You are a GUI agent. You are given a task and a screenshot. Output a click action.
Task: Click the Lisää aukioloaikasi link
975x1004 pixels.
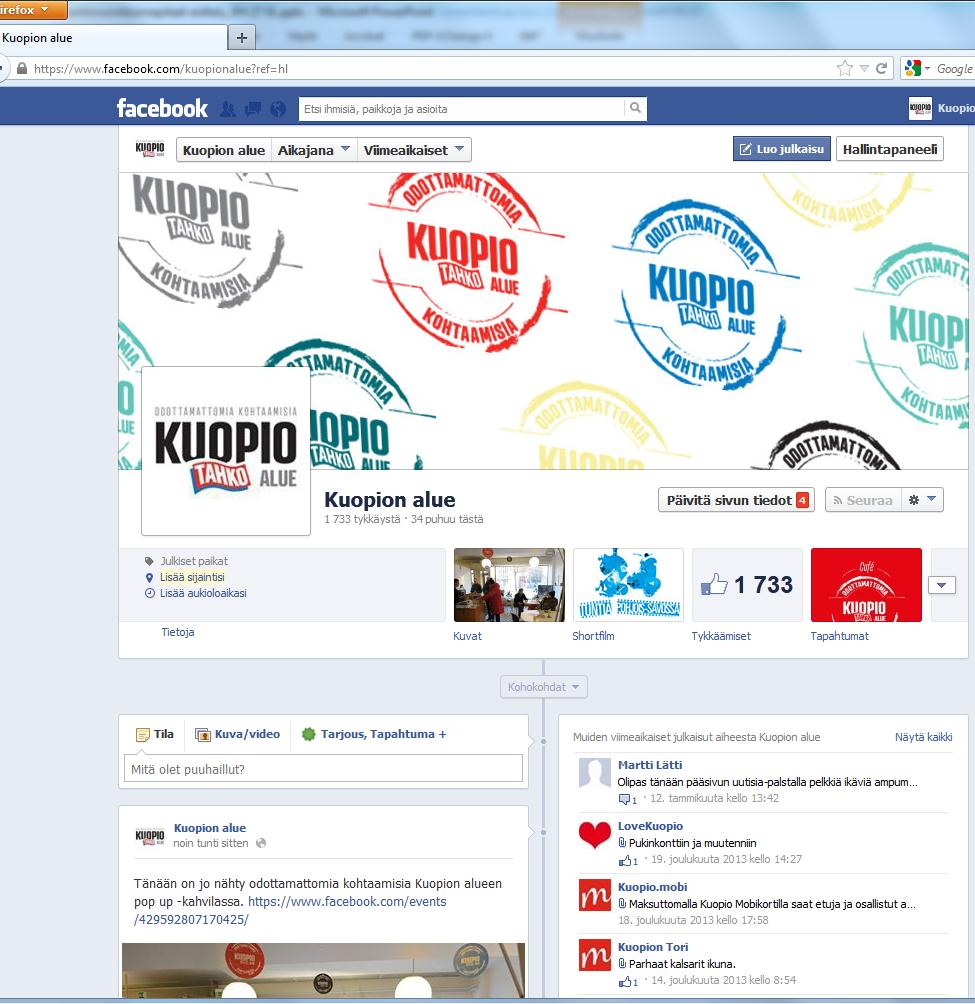pyautogui.click(x=203, y=593)
